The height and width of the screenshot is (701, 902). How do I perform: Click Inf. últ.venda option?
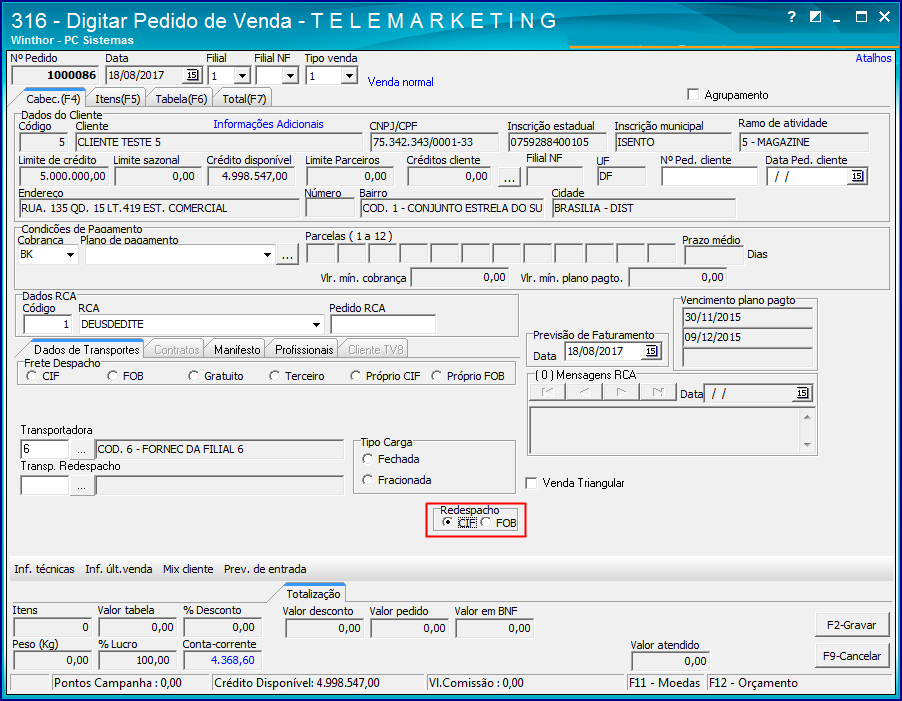coord(119,569)
